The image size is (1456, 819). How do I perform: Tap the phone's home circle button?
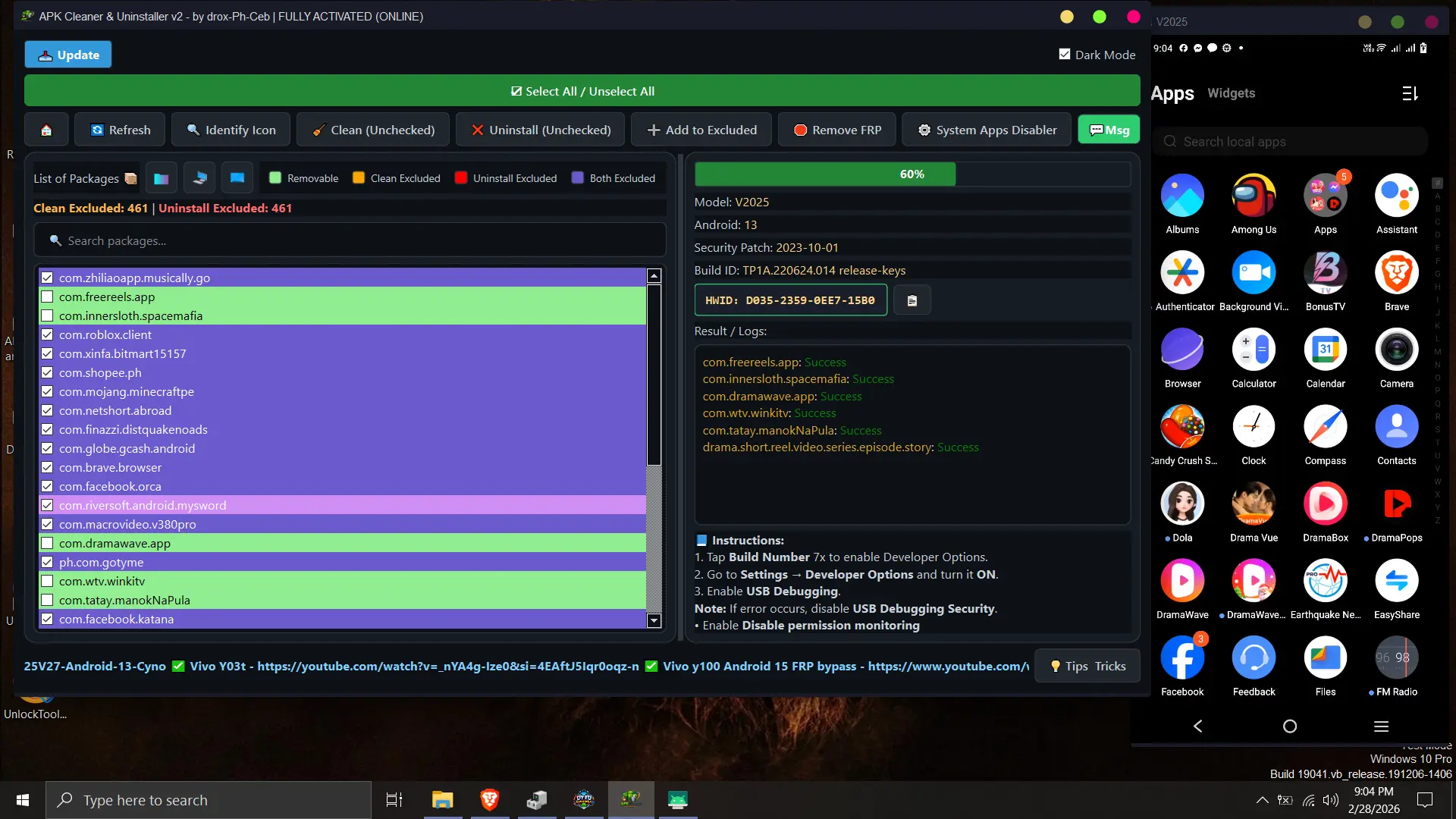1289,726
